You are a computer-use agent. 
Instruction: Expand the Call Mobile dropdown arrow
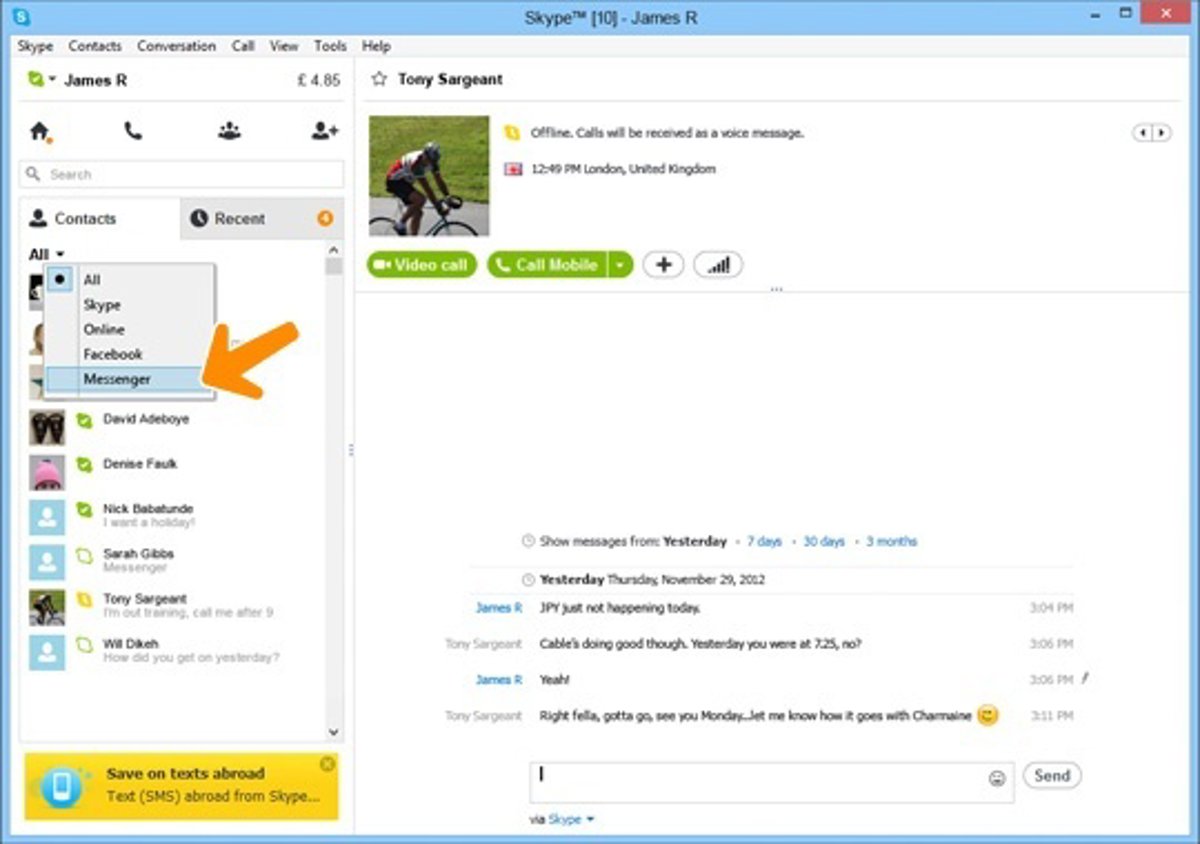pyautogui.click(x=620, y=265)
